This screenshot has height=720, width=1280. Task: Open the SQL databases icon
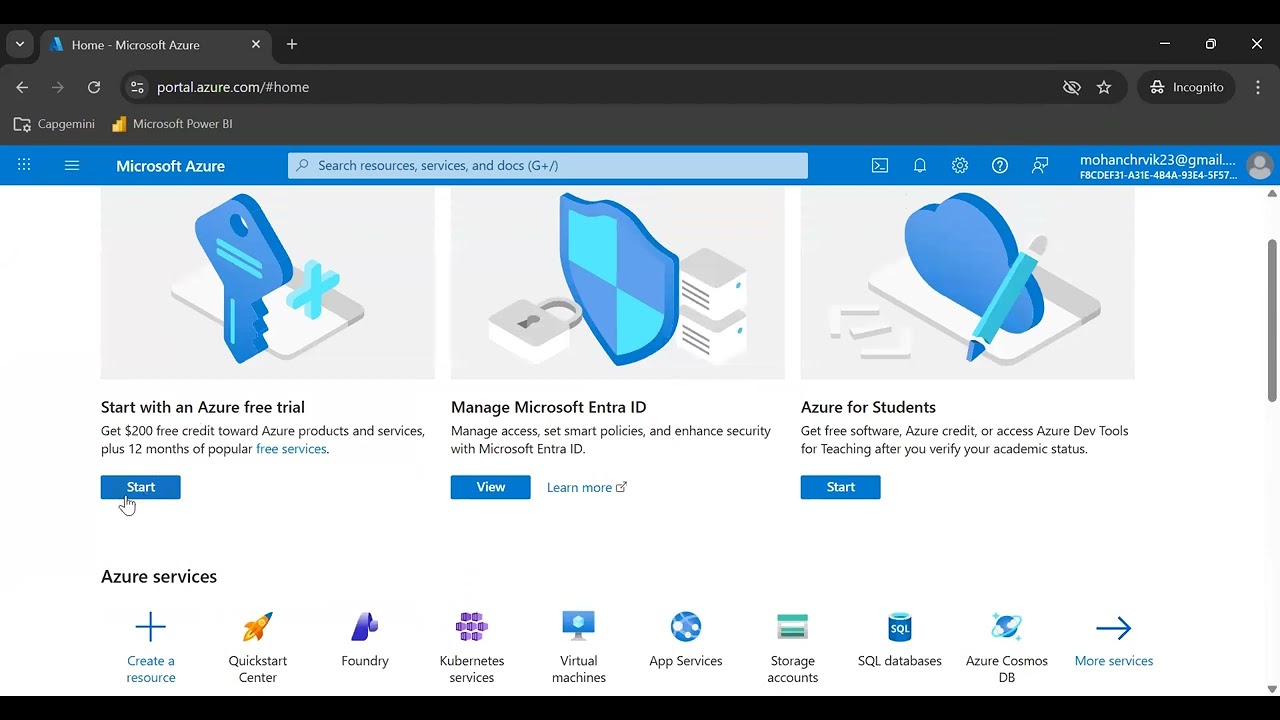(x=900, y=627)
